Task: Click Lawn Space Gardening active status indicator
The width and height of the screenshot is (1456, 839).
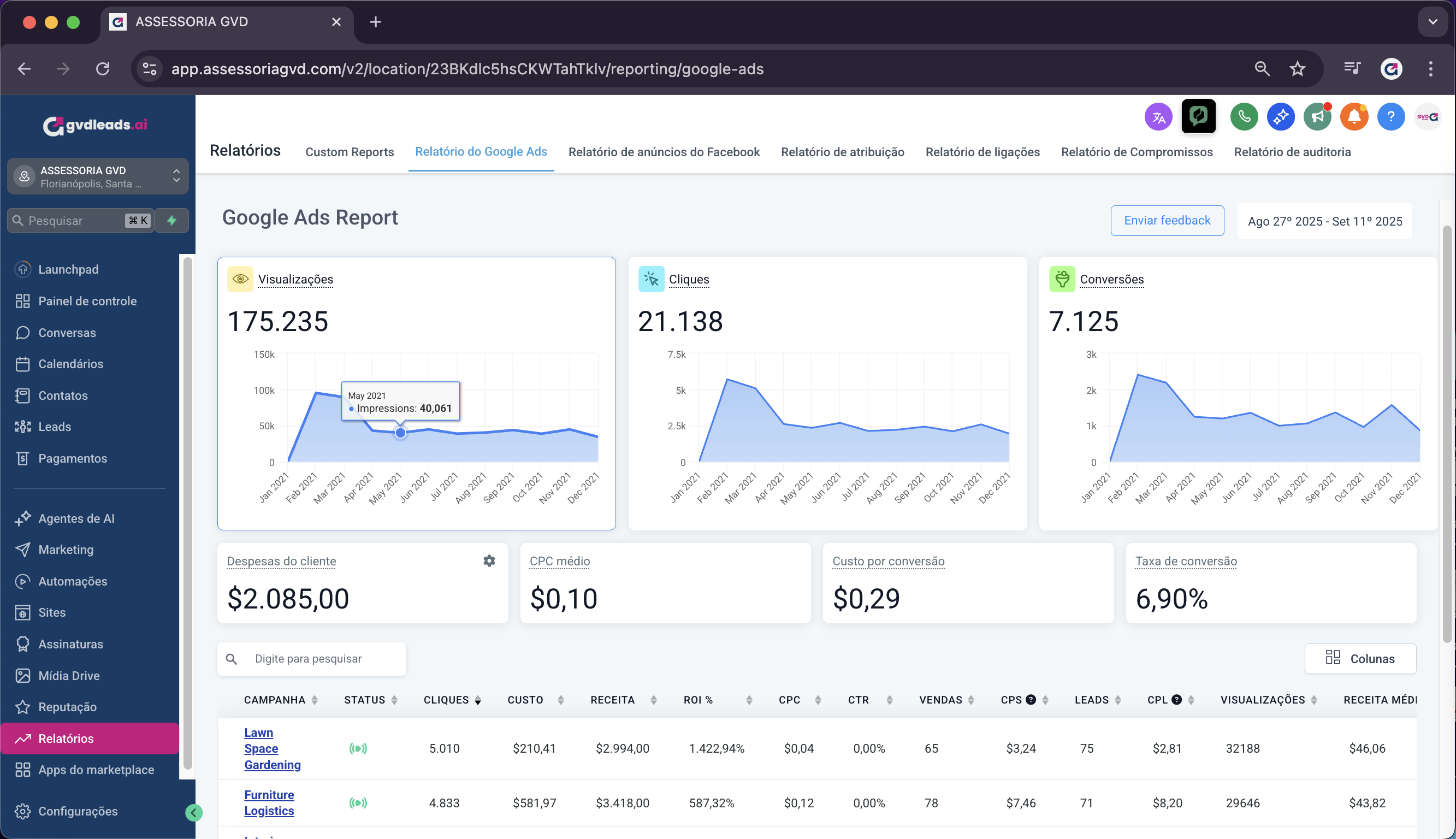Action: (x=358, y=748)
